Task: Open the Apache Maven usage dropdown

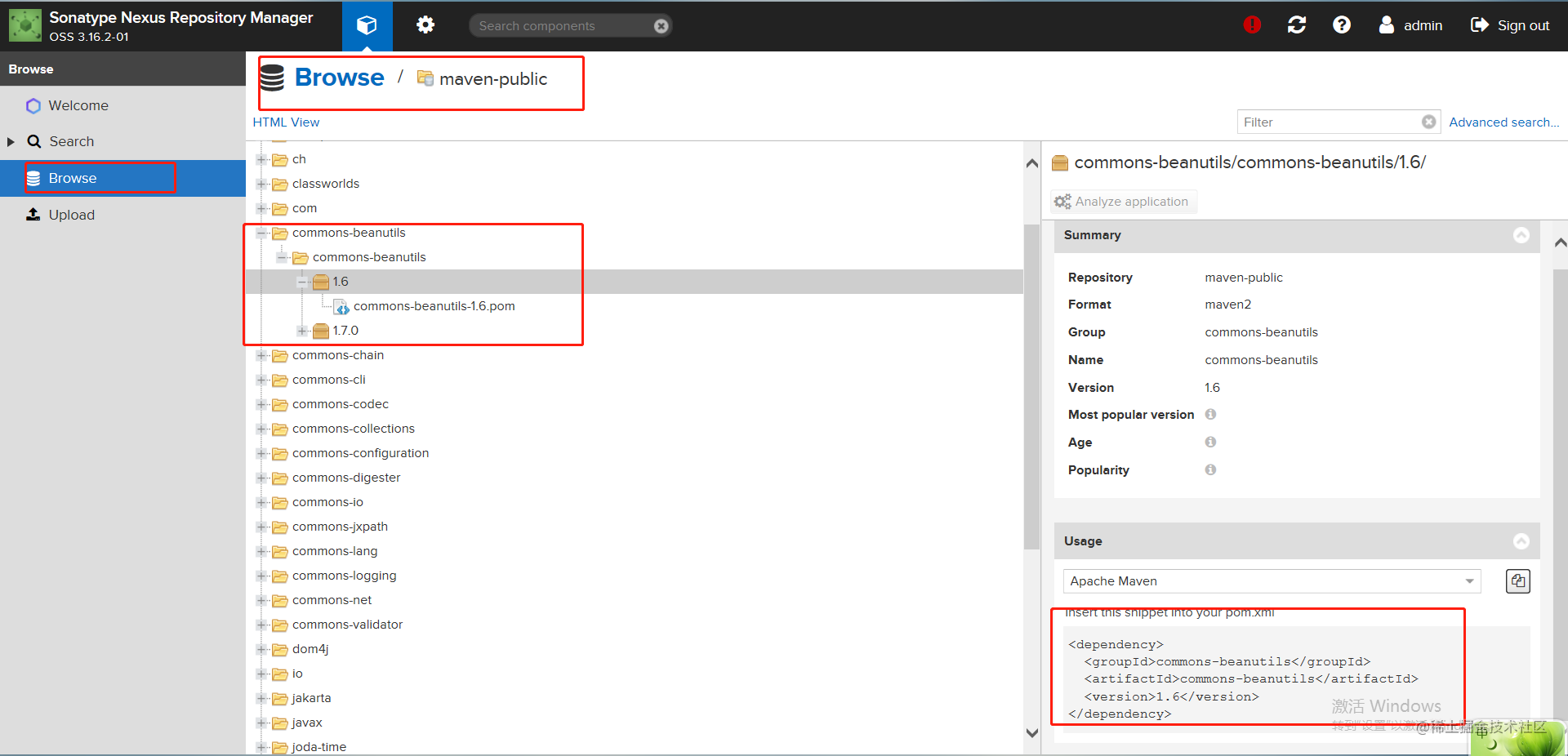Action: [1272, 581]
